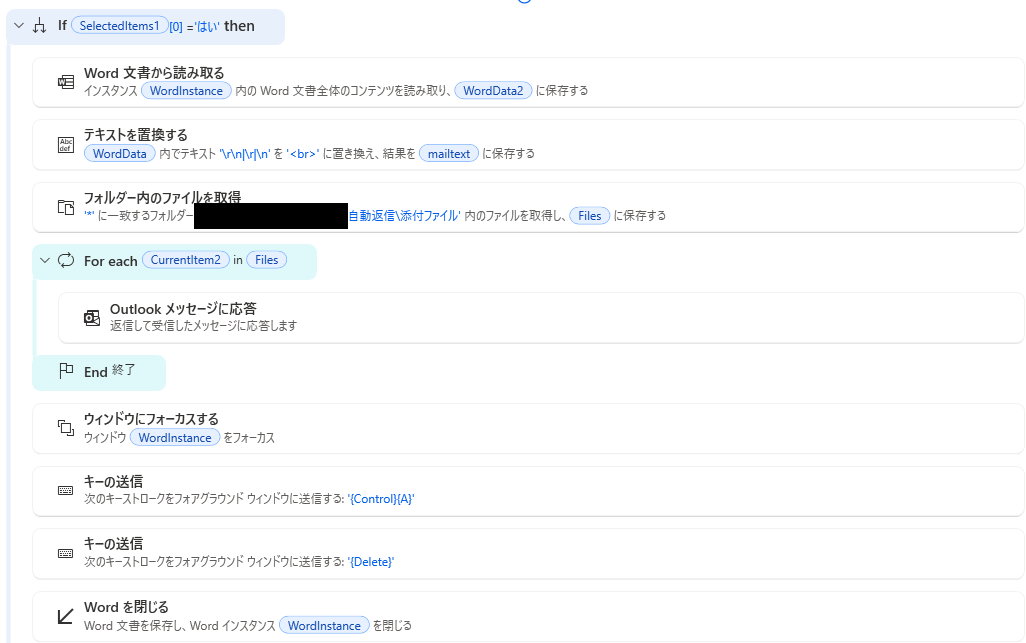Click the Outlook message reply icon
The width and height of the screenshot is (1026, 643).
coord(92,318)
